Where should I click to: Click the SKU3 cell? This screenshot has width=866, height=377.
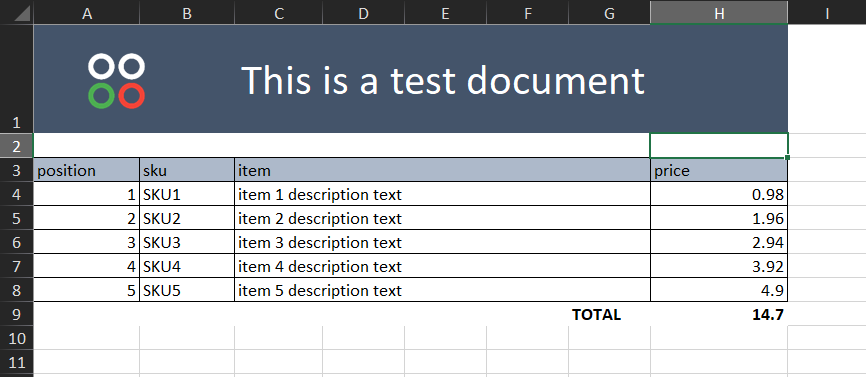coord(187,242)
